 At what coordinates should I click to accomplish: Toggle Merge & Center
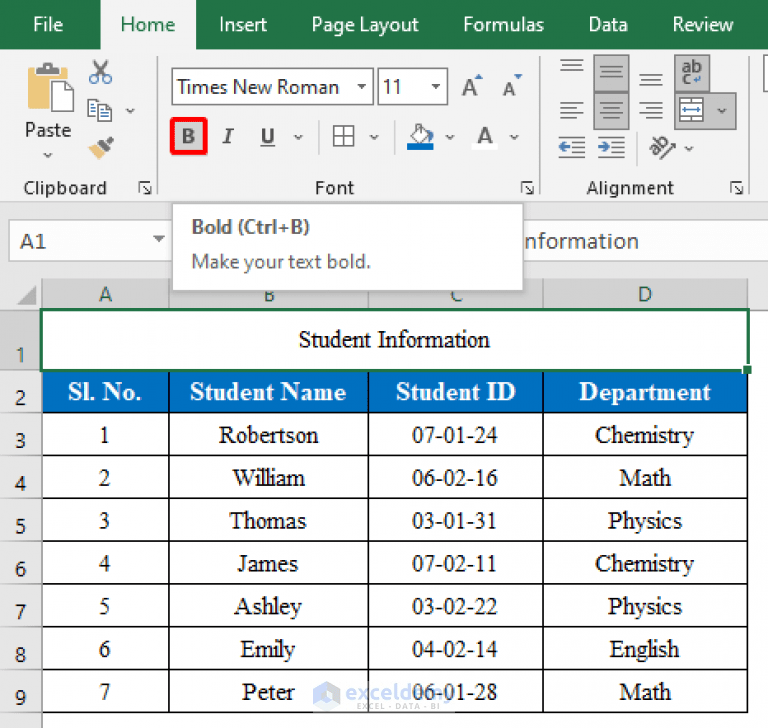692,111
